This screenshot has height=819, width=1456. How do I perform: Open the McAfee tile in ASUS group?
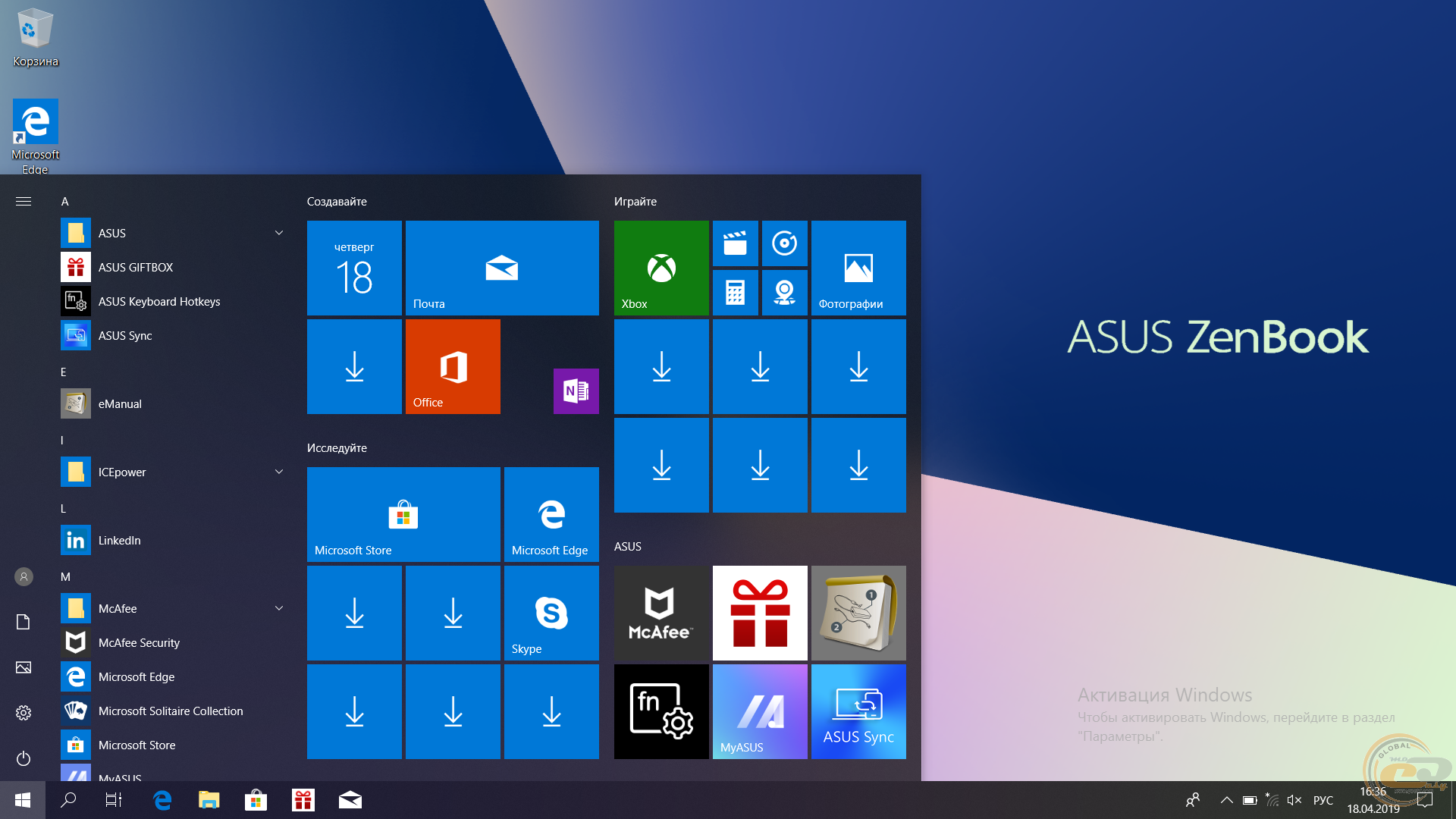coord(661,613)
